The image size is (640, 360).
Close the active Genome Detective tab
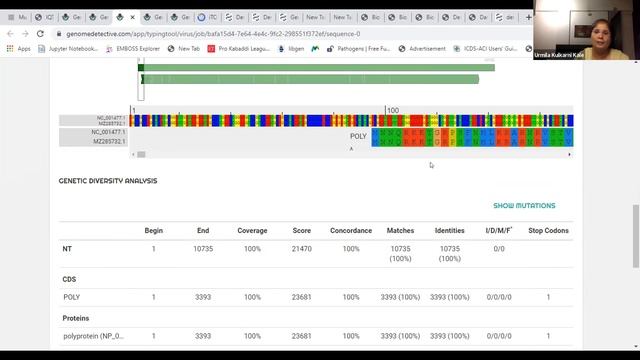132,17
